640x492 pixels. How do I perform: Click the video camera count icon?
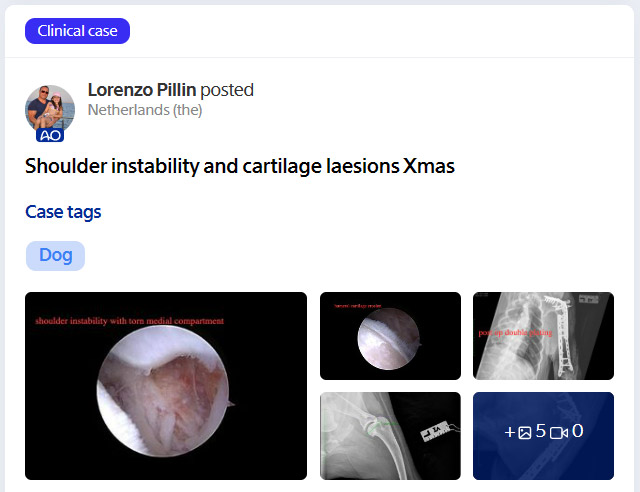(x=559, y=432)
